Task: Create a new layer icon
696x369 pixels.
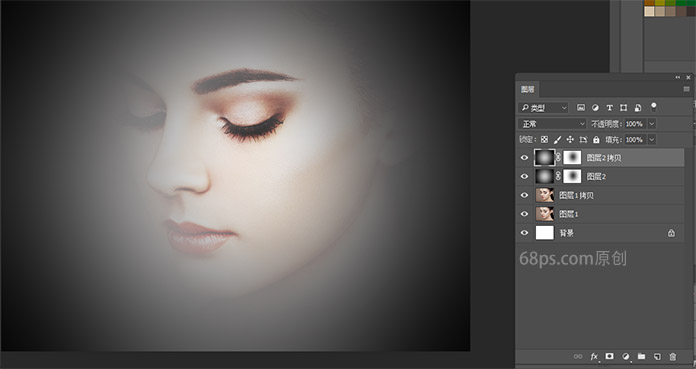Action: [x=657, y=356]
